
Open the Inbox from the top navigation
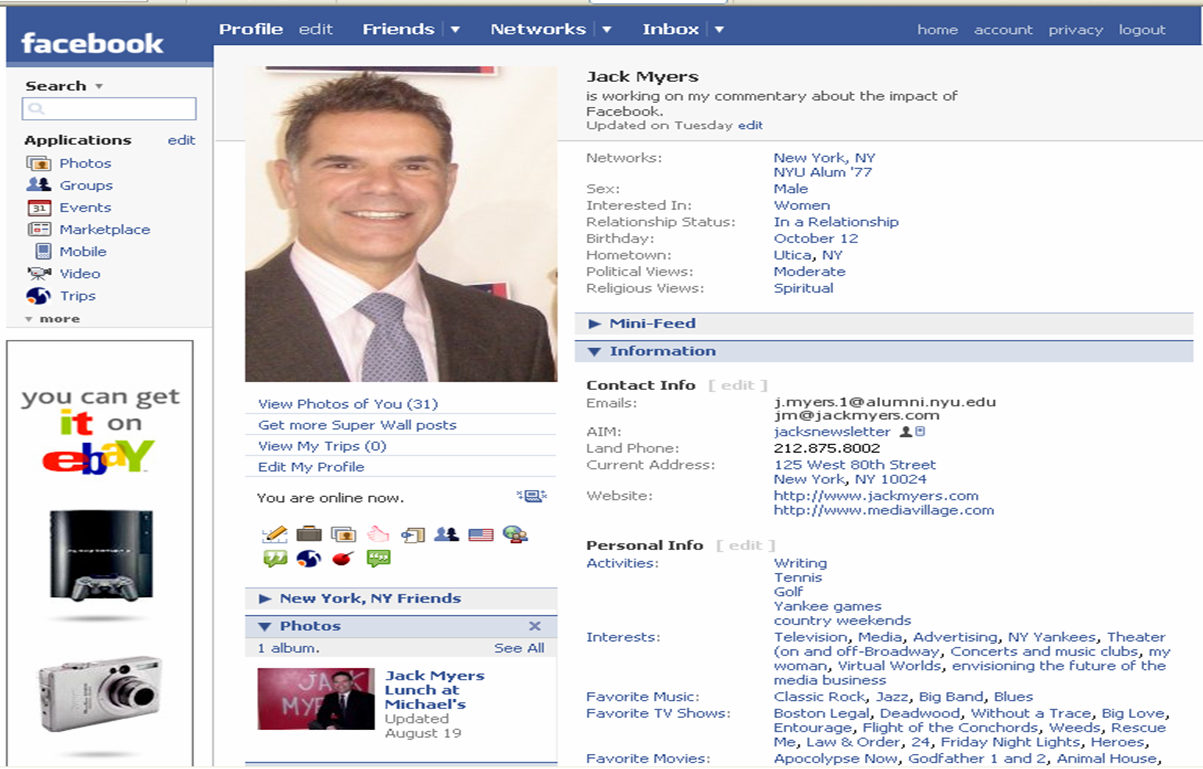click(670, 29)
